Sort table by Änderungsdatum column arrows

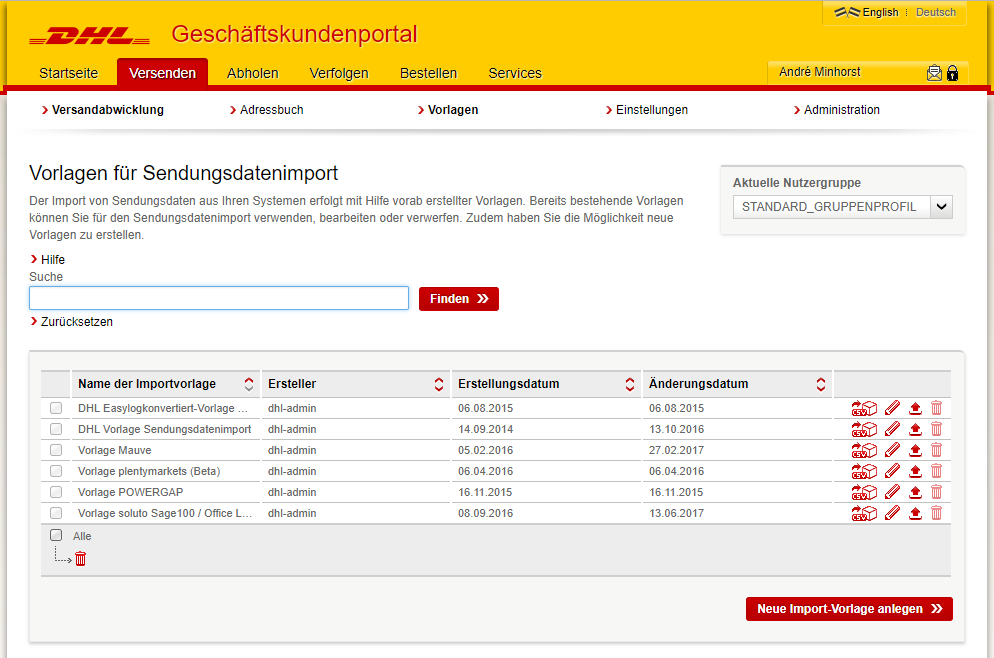tap(820, 384)
